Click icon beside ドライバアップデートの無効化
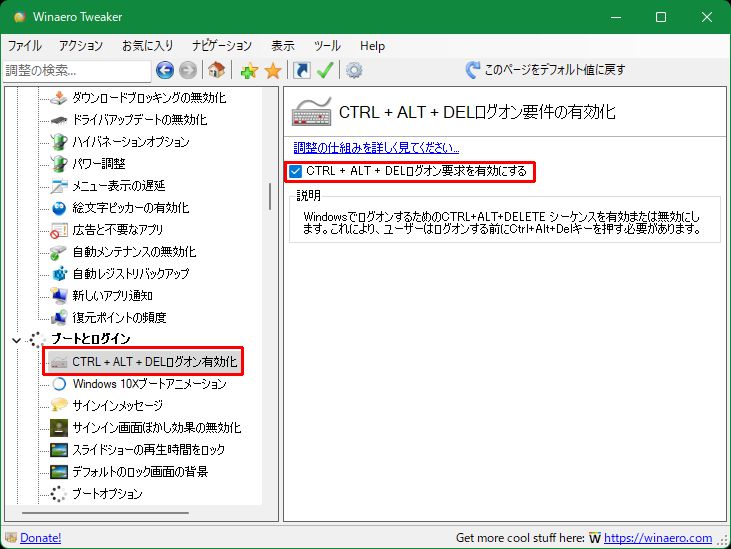731x549 pixels. [x=59, y=120]
